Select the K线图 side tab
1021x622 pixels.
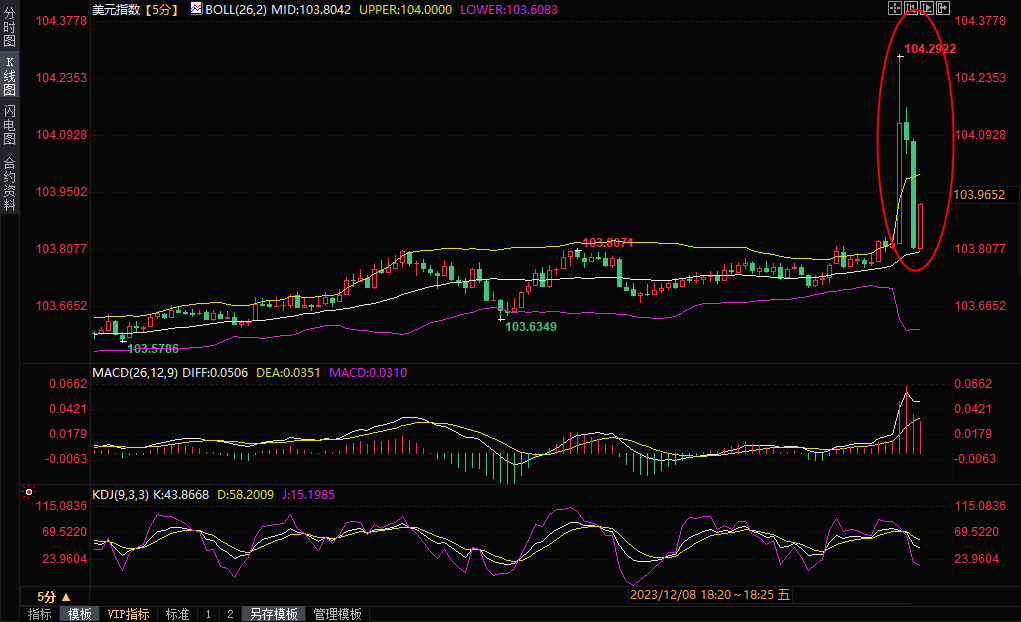tap(9, 76)
